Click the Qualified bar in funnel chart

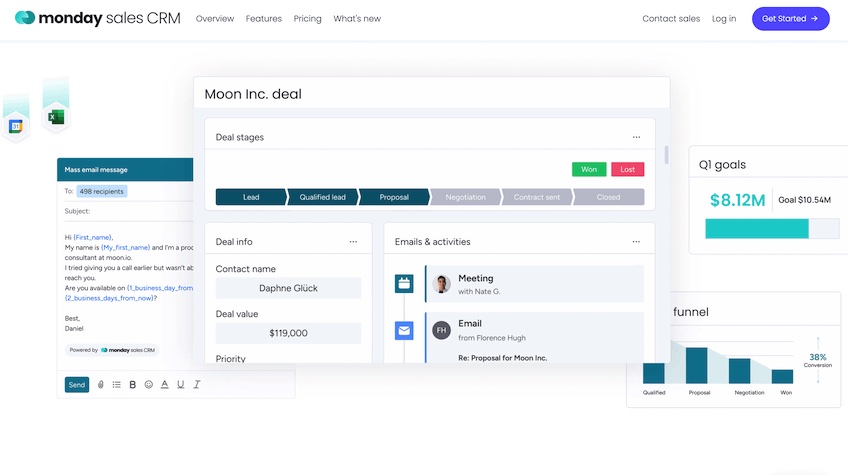tap(653, 373)
